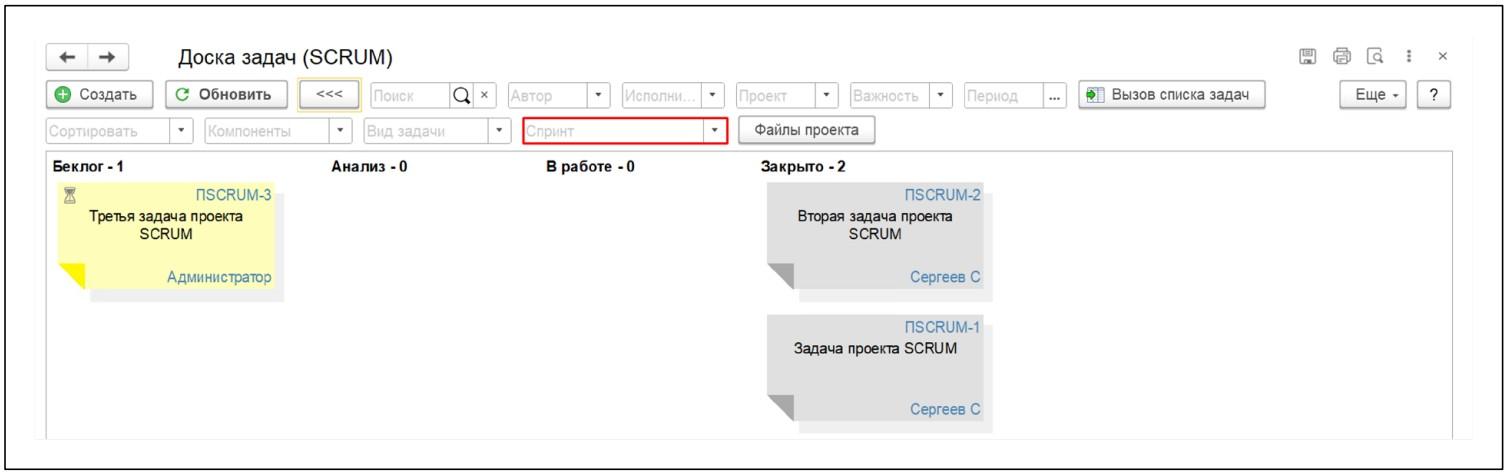Viewport: 1506px width, 472px height.
Task: Click Сергеев С on ПSCRUM-1 card
Action: pos(945,409)
